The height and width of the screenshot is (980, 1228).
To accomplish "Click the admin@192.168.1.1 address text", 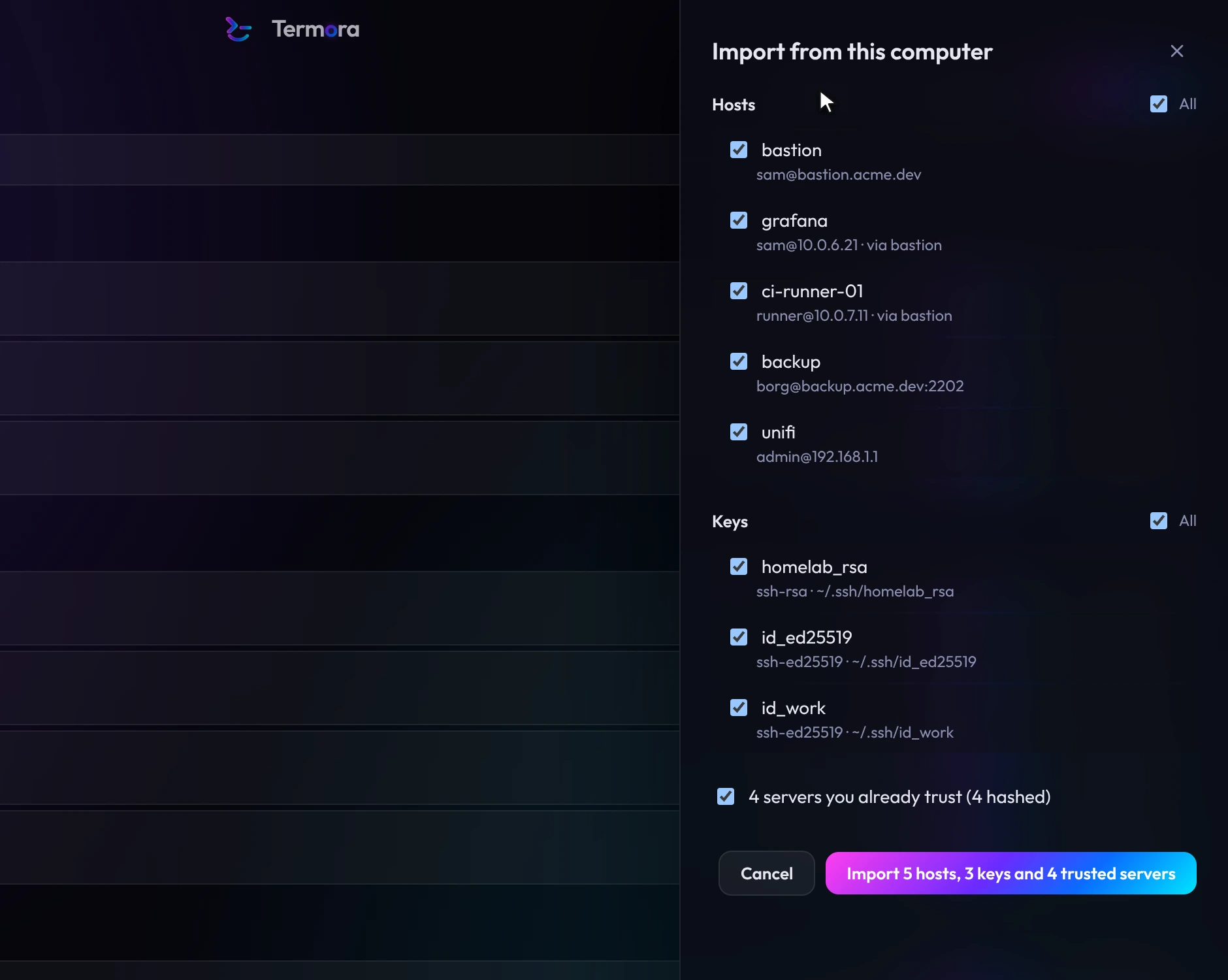I will (817, 457).
